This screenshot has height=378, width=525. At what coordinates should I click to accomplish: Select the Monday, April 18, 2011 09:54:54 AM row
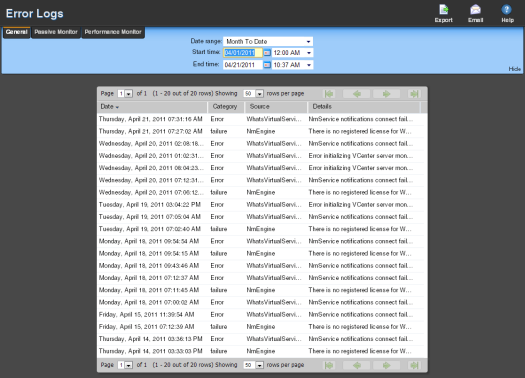[x=260, y=241]
